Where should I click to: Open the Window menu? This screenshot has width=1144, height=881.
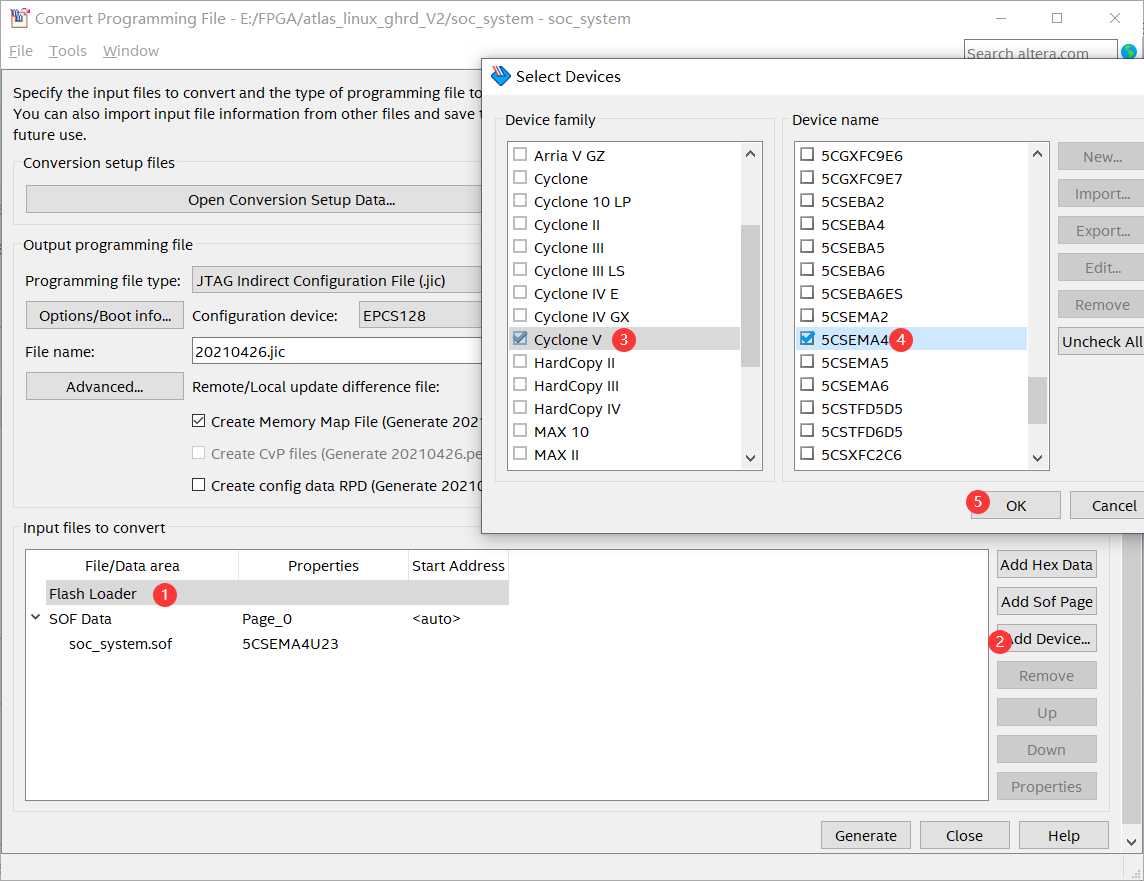click(131, 51)
